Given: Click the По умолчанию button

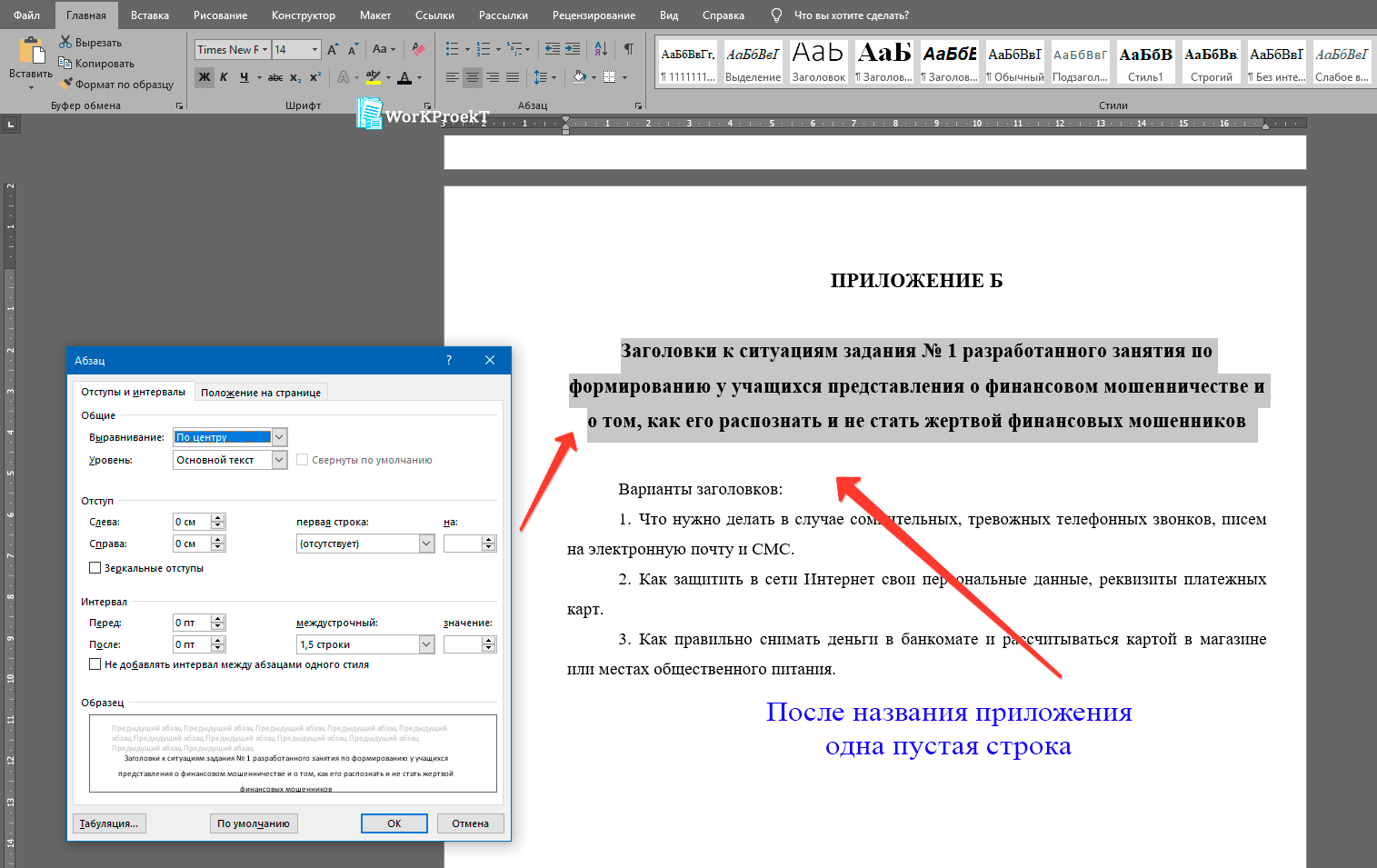Looking at the screenshot, I should (x=254, y=823).
